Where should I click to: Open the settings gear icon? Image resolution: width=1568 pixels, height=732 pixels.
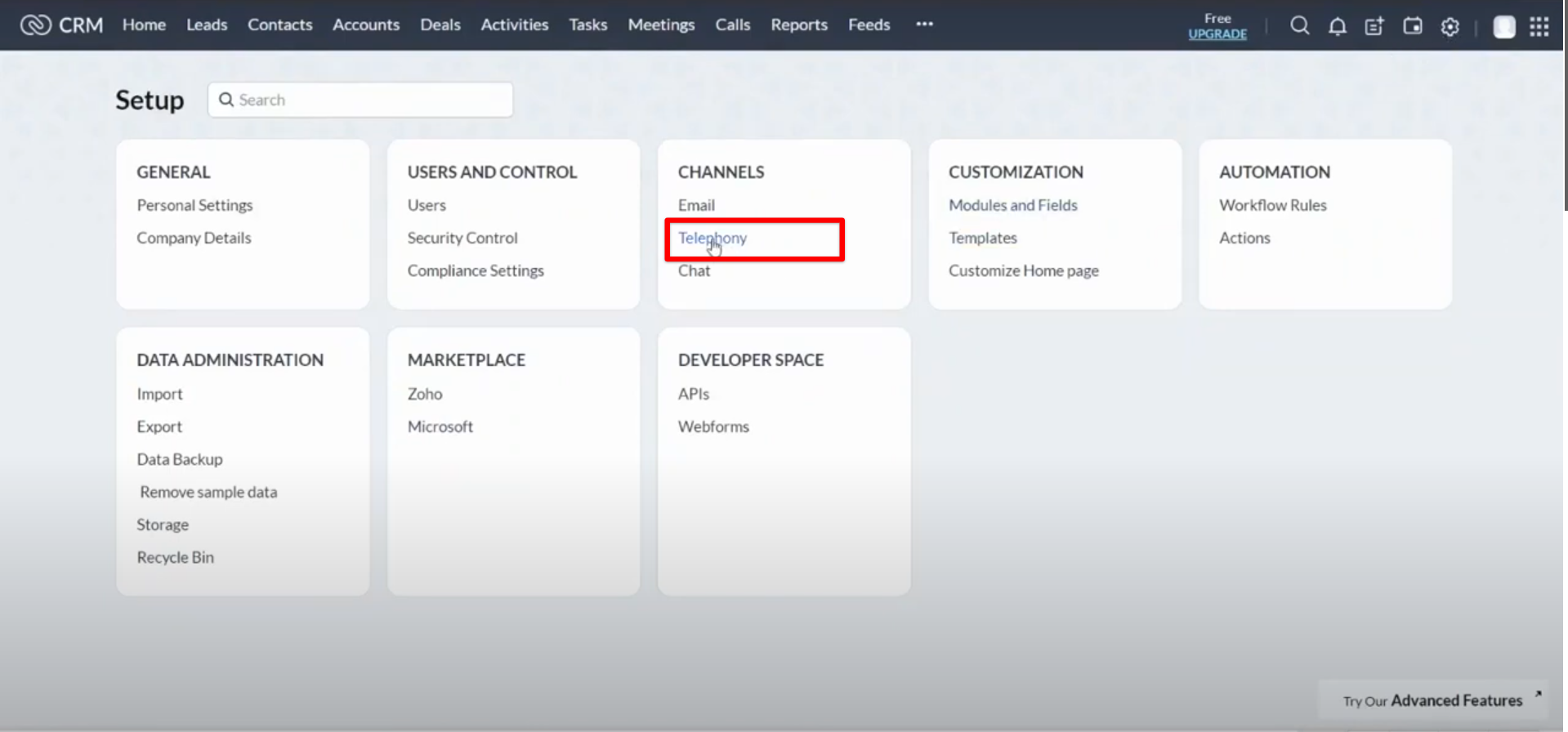[1450, 27]
